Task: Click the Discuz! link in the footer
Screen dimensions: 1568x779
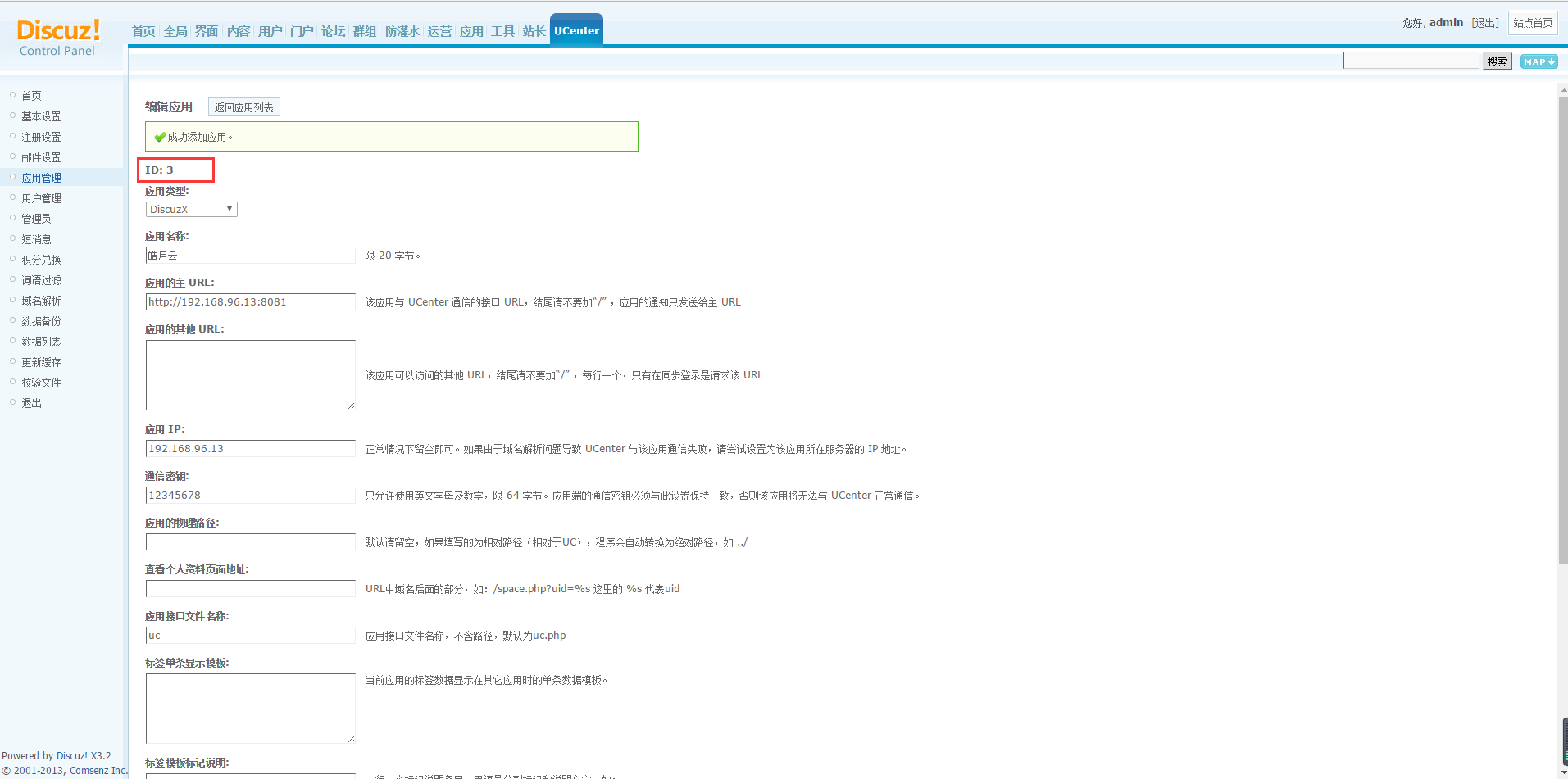Action: [71, 756]
